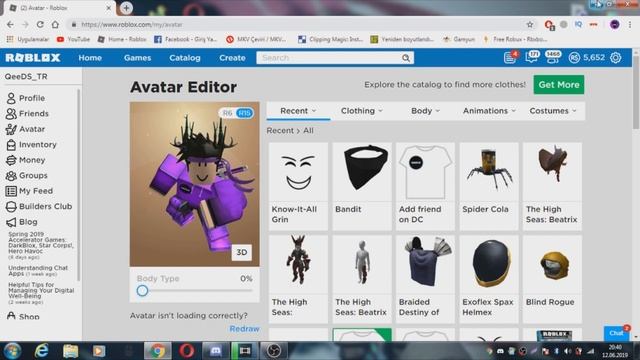The image size is (640, 360).
Task: Expand the Recent dropdown tab
Action: [298, 111]
